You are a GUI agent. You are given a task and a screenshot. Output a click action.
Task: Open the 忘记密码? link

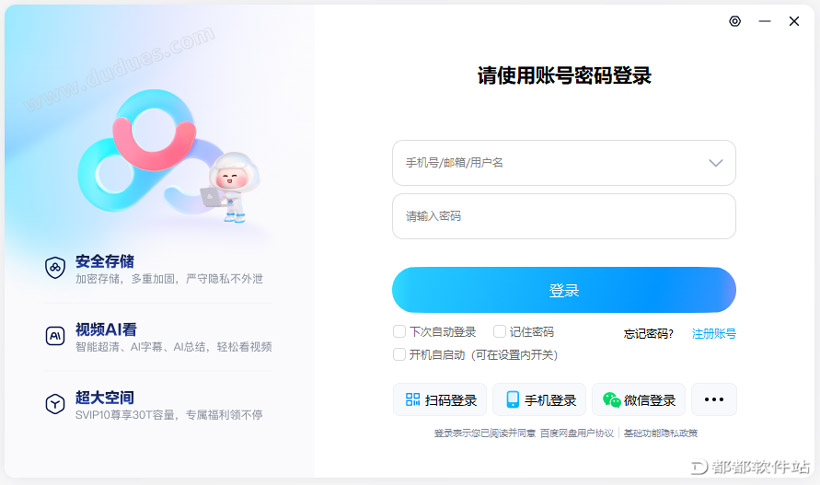(x=648, y=334)
